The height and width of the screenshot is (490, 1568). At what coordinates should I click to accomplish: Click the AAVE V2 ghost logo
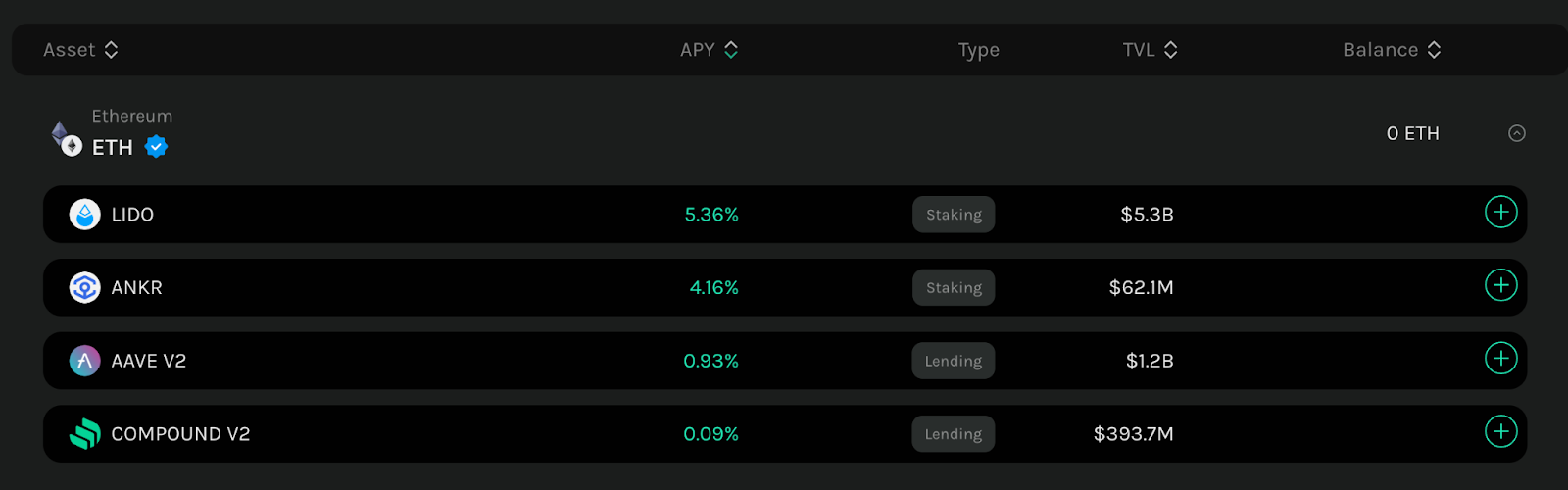coord(85,361)
